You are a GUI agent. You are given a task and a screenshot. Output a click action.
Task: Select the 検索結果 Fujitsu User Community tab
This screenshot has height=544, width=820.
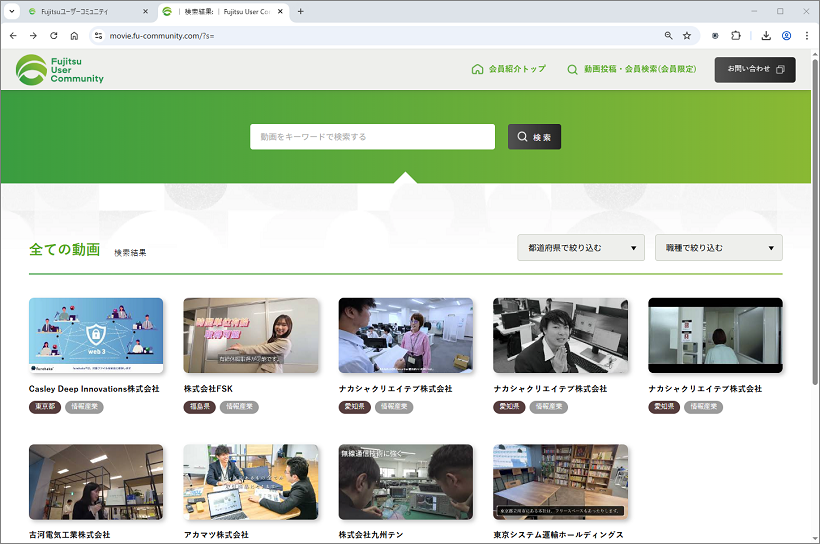[x=222, y=12]
